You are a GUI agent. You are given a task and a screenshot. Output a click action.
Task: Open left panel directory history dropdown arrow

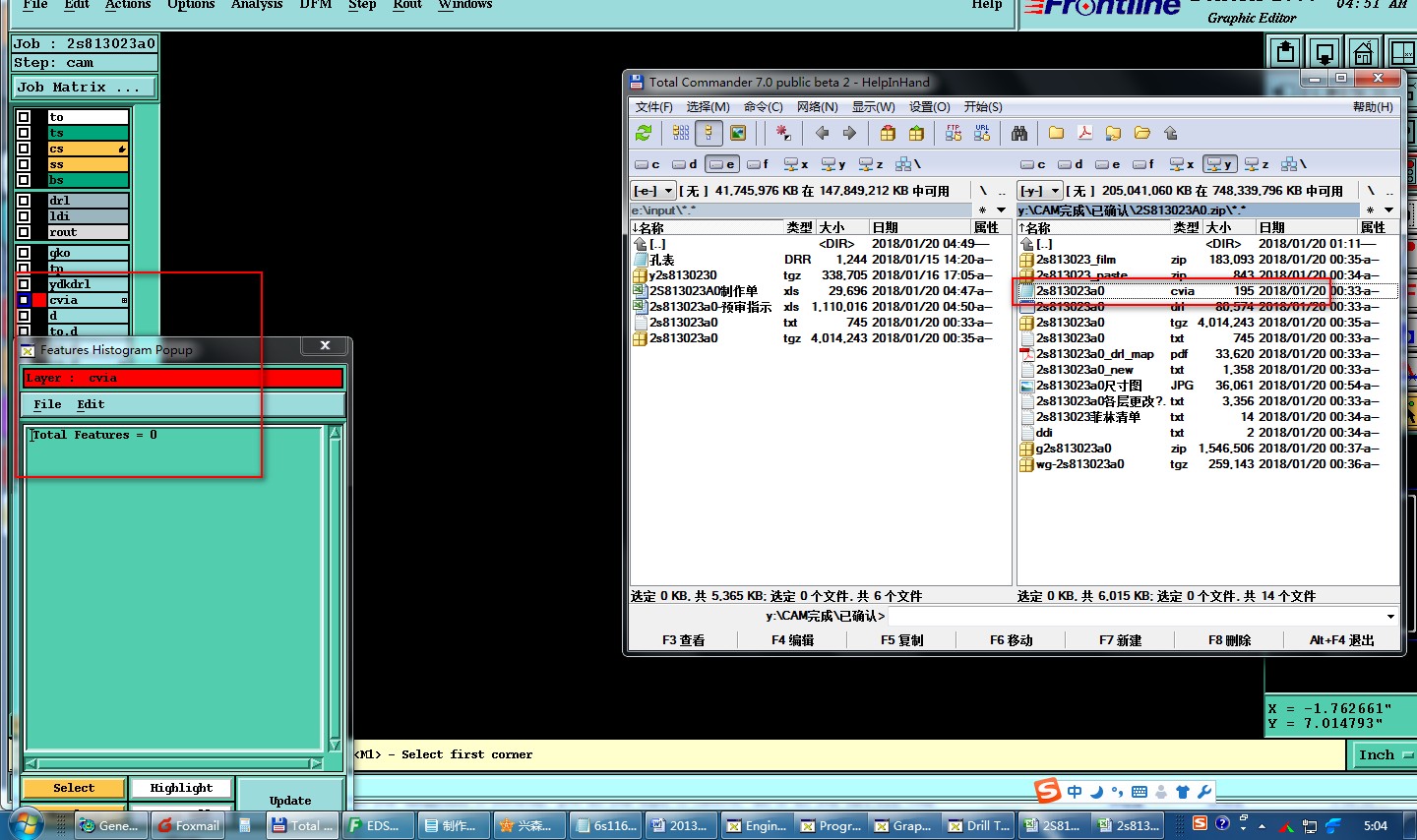point(1002,210)
